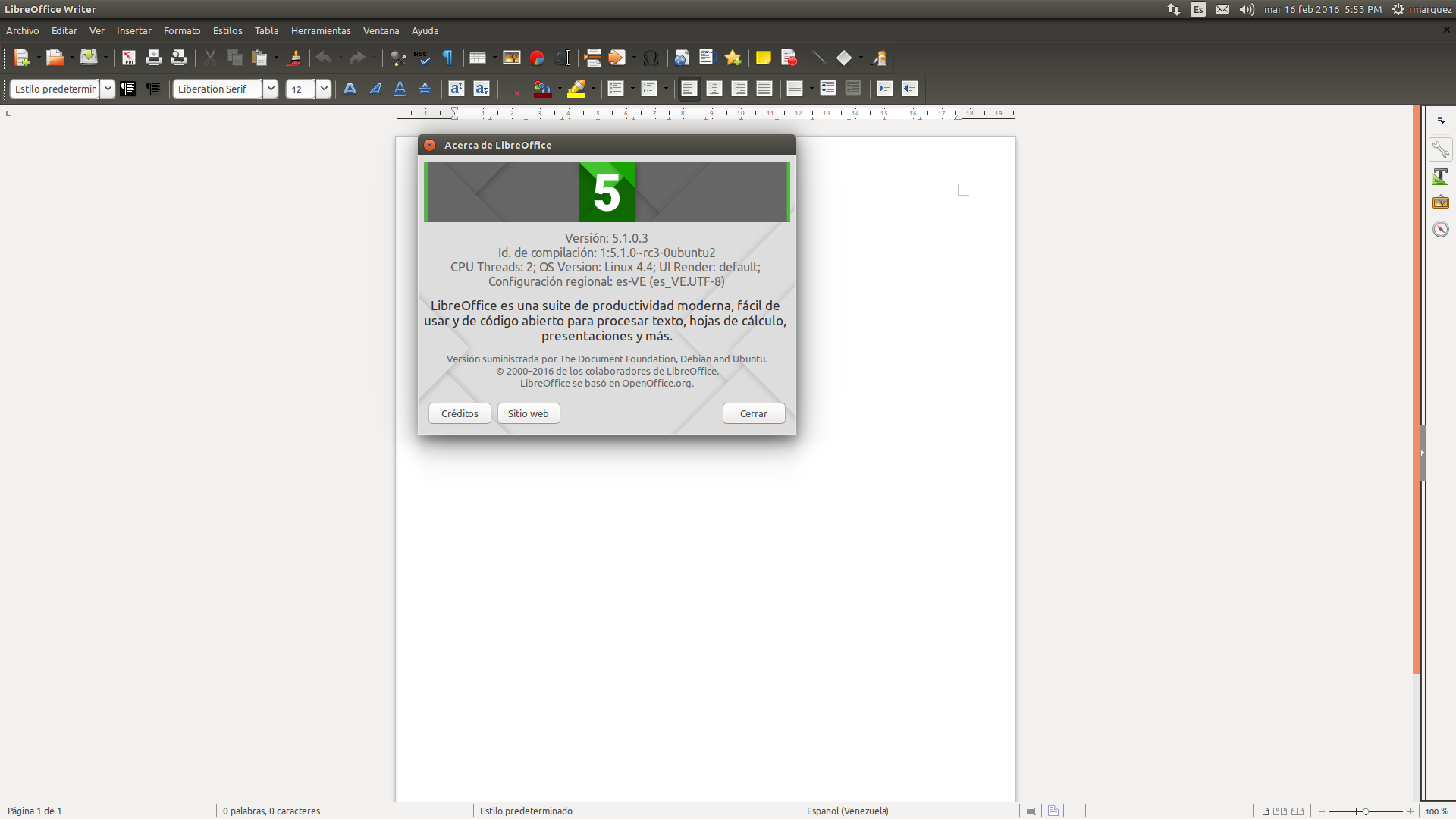Open sidebar Gallery icon

(1440, 202)
